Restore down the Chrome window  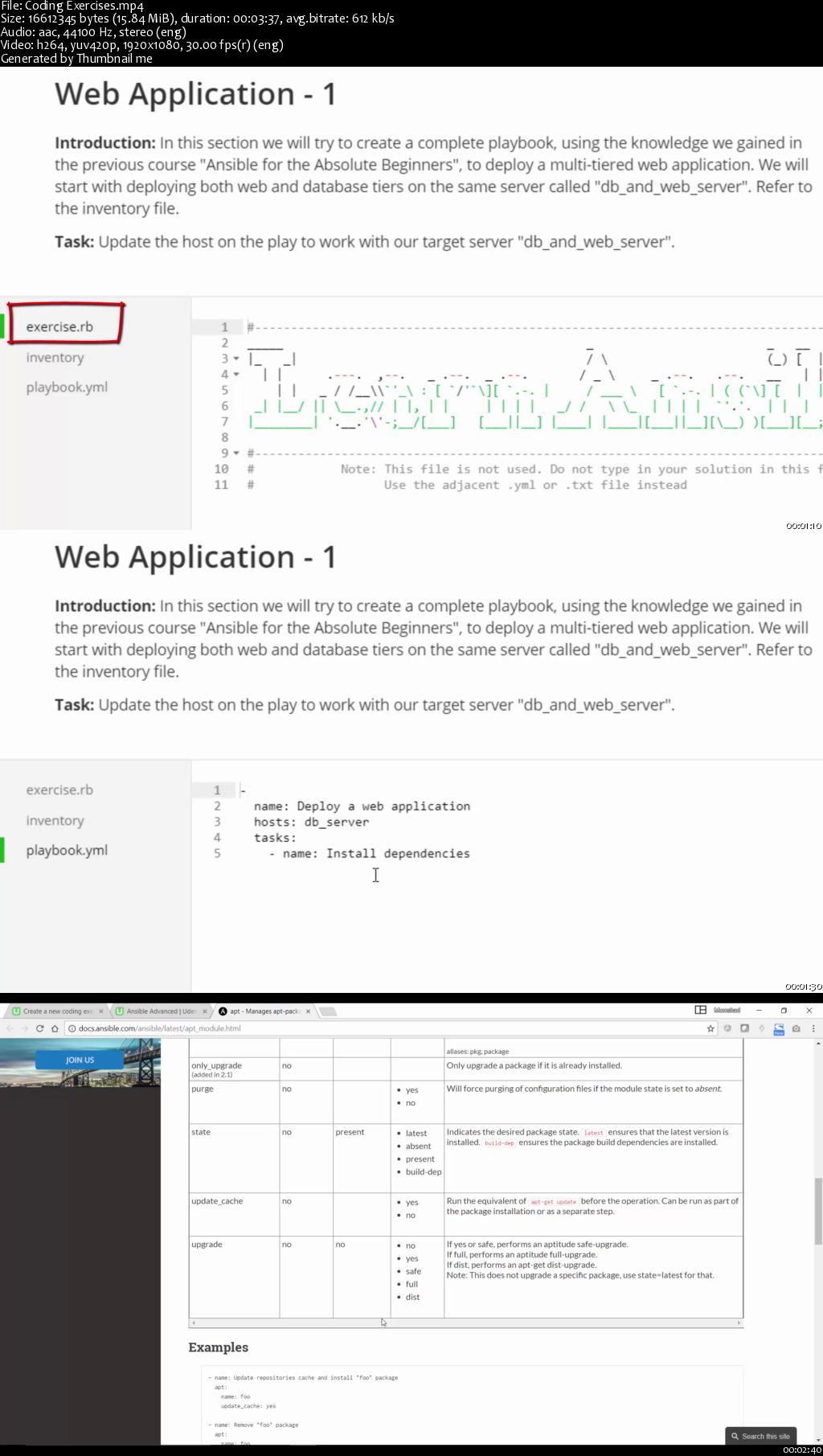click(x=784, y=1010)
